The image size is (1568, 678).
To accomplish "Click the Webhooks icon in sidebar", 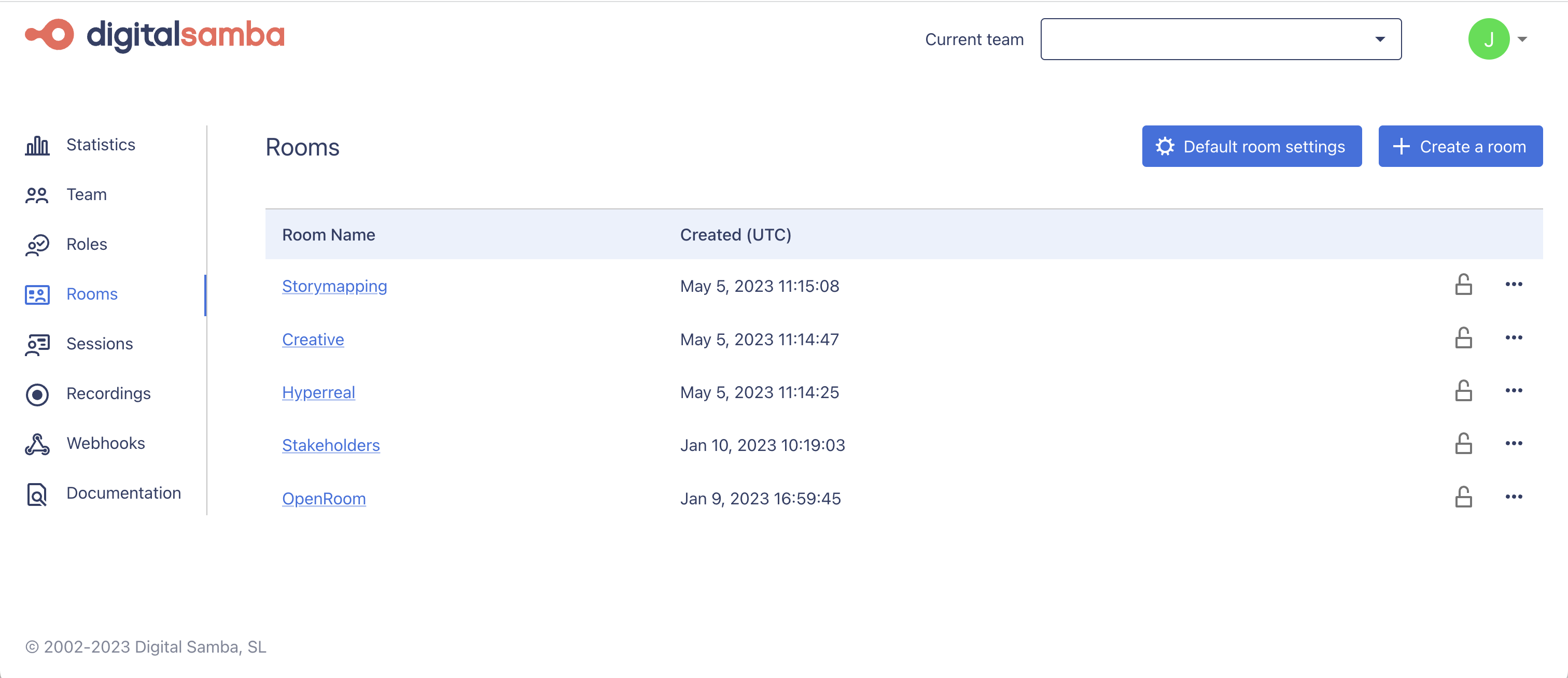I will [37, 444].
